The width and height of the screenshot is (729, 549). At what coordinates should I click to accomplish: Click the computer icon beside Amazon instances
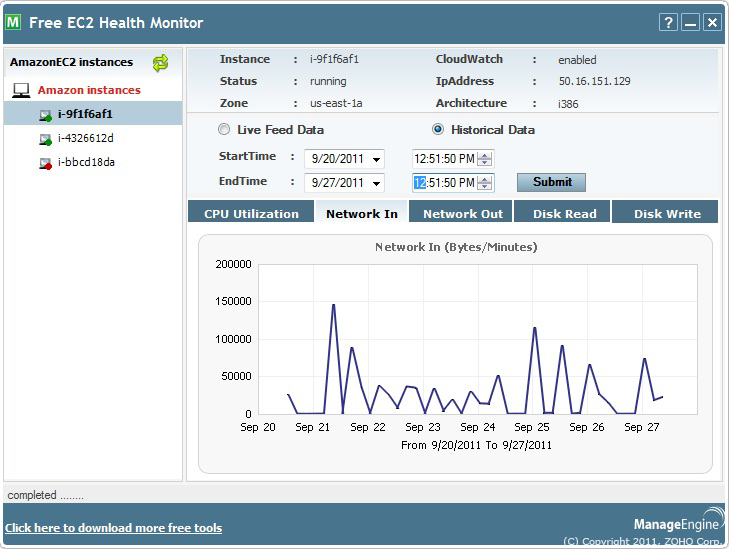click(x=21, y=90)
